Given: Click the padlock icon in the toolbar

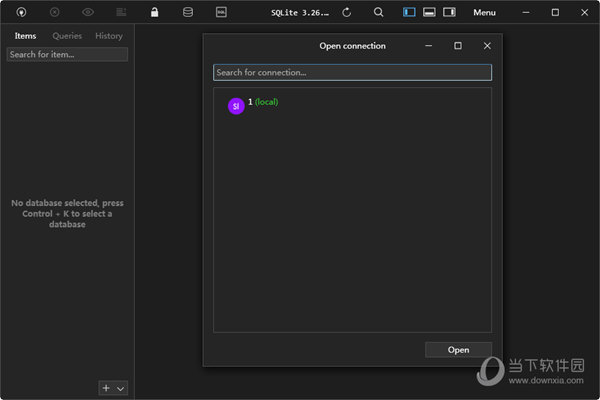Looking at the screenshot, I should point(154,12).
